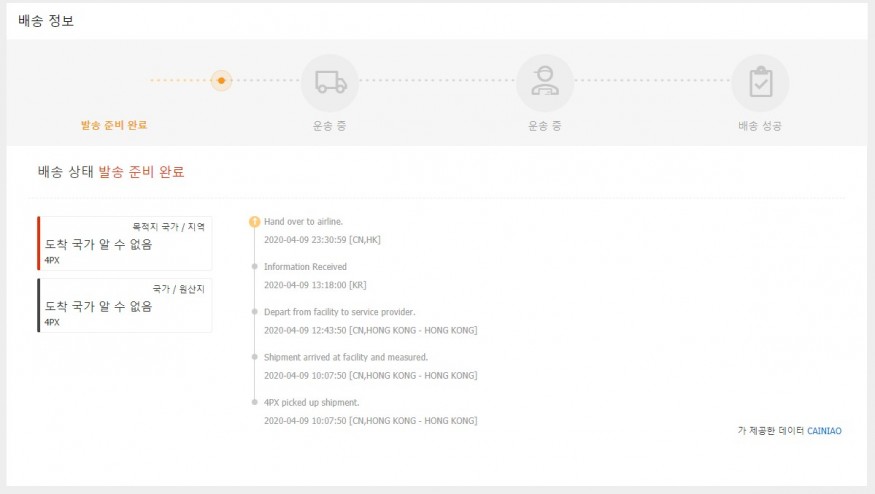The width and height of the screenshot is (875, 494).
Task: Click timeline dot beside Shipment arrived at facility
Action: [x=254, y=357]
